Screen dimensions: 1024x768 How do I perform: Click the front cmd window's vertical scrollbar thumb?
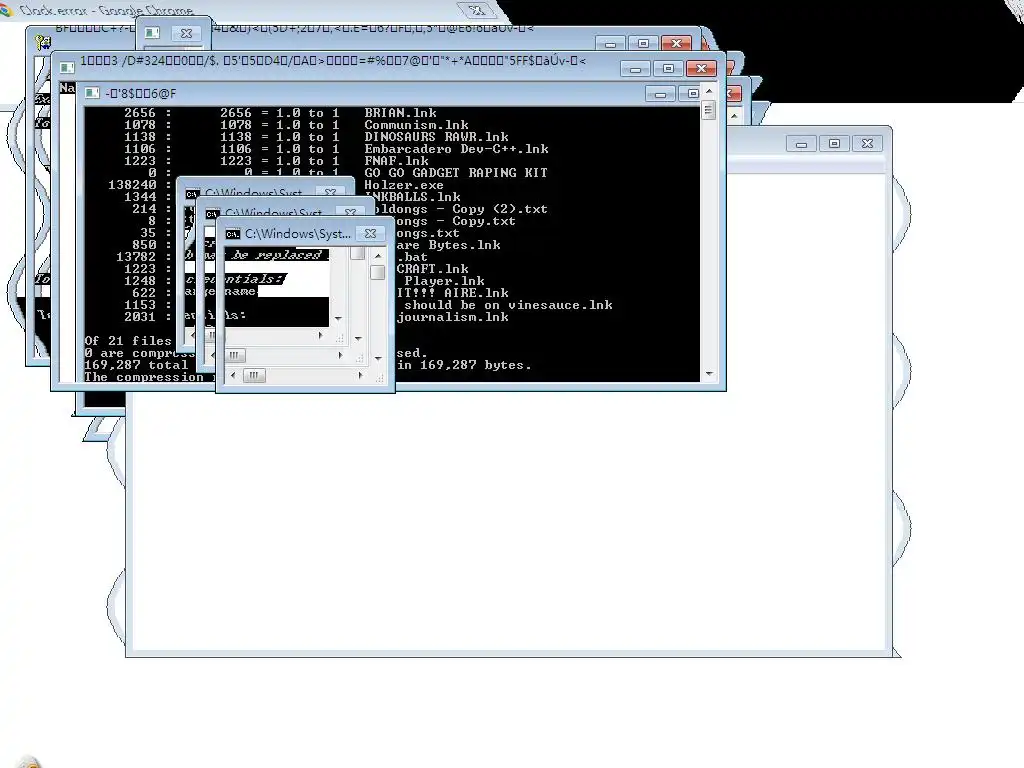point(377,272)
